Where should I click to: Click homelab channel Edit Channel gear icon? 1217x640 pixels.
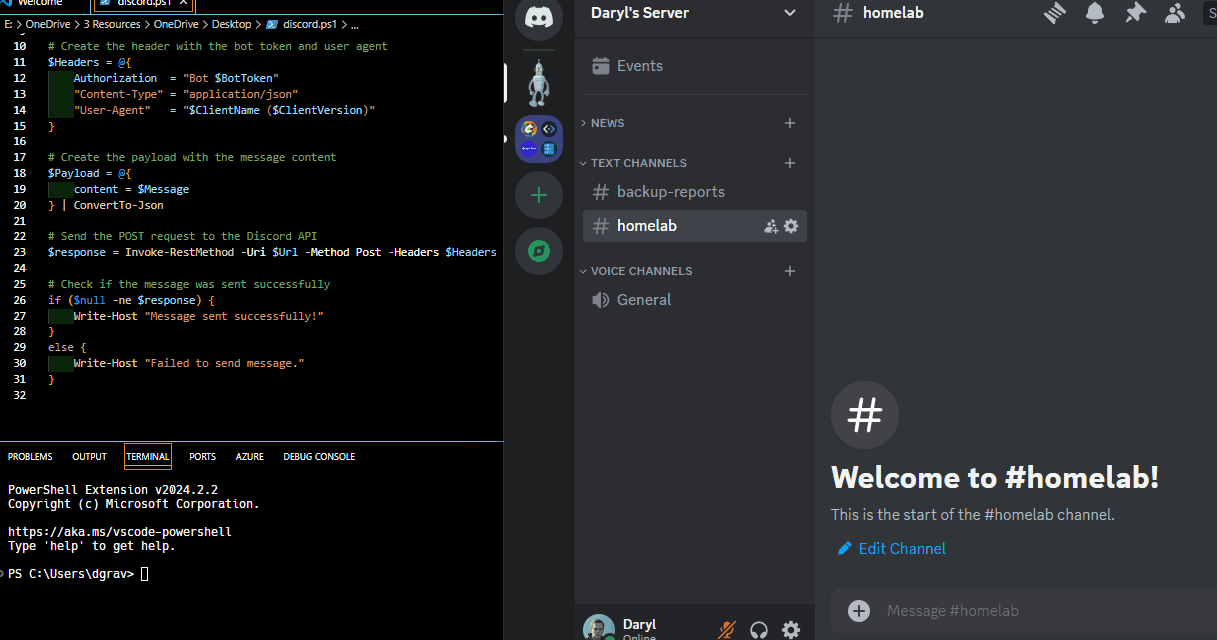click(x=791, y=226)
